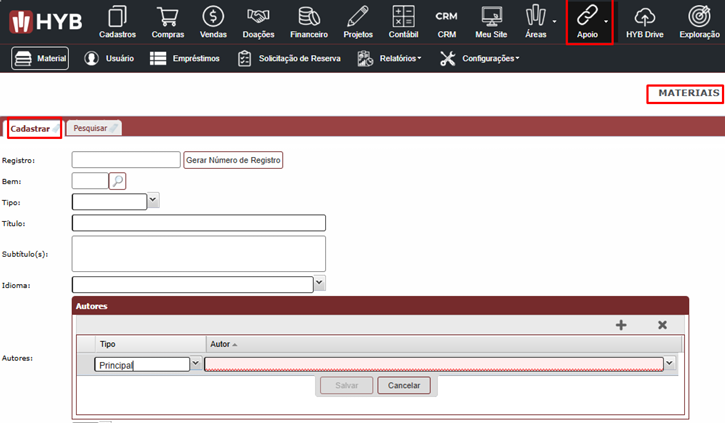This screenshot has width=725, height=445.
Task: Click into the Título text field
Action: 199,223
